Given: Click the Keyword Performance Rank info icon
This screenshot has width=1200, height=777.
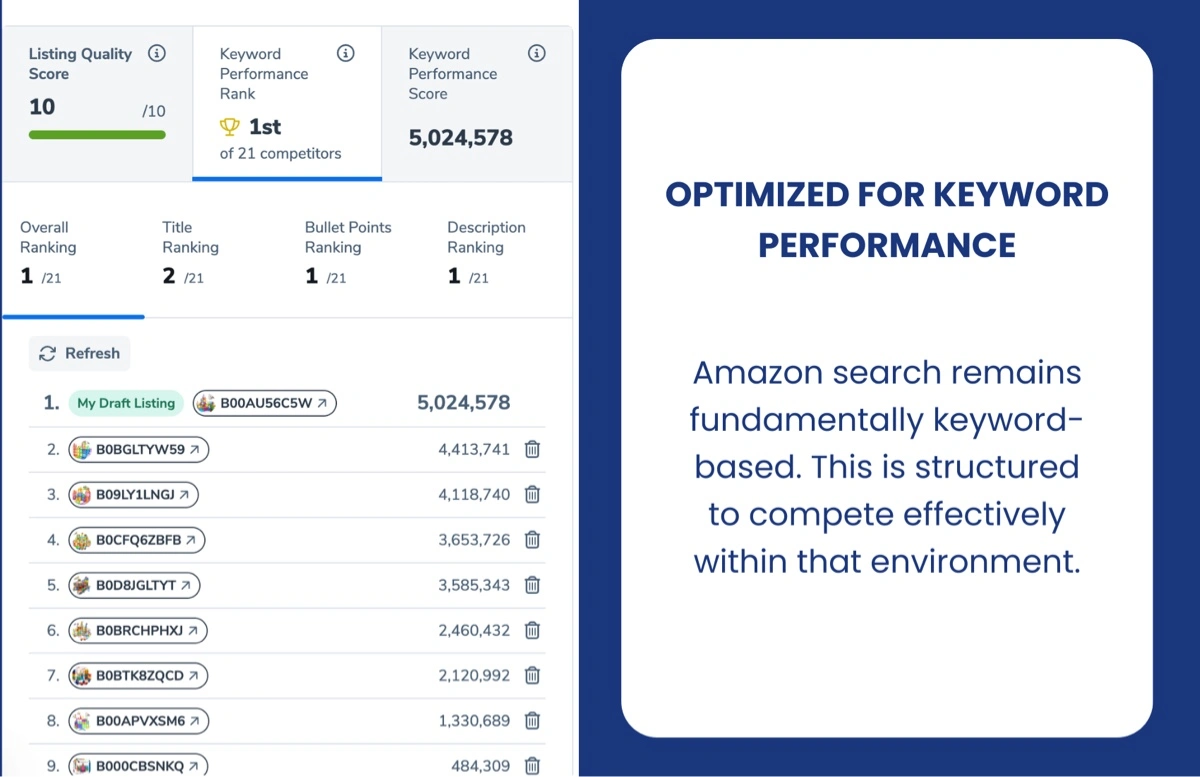Looking at the screenshot, I should 345,54.
